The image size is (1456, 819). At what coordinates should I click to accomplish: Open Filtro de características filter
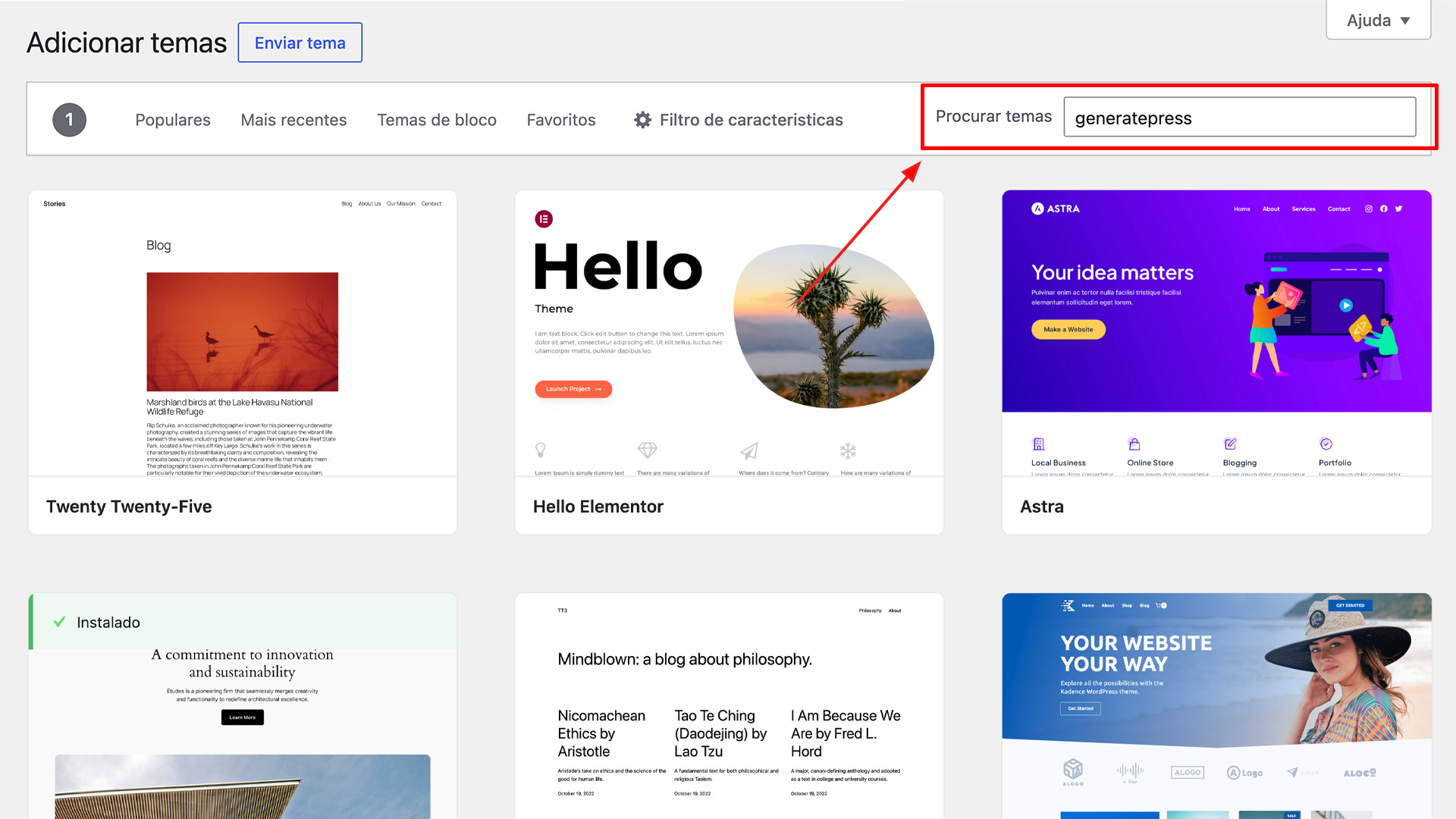coord(739,120)
